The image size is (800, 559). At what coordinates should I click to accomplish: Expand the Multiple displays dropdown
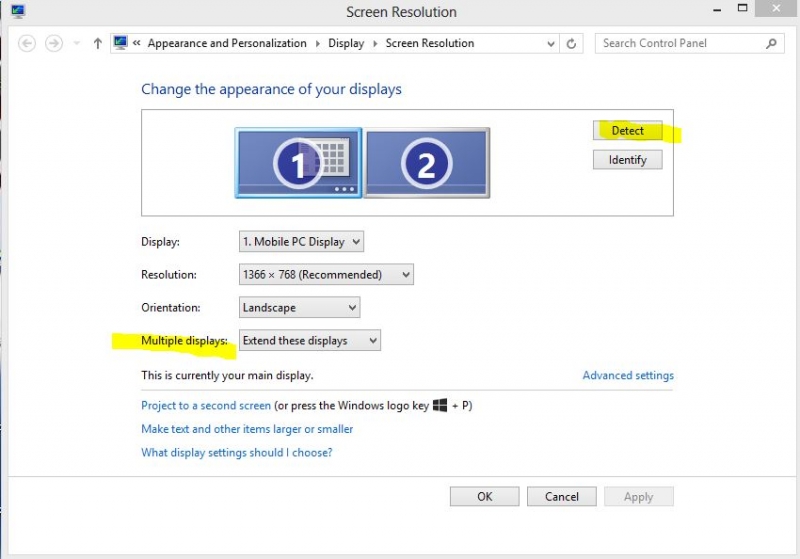(310, 341)
